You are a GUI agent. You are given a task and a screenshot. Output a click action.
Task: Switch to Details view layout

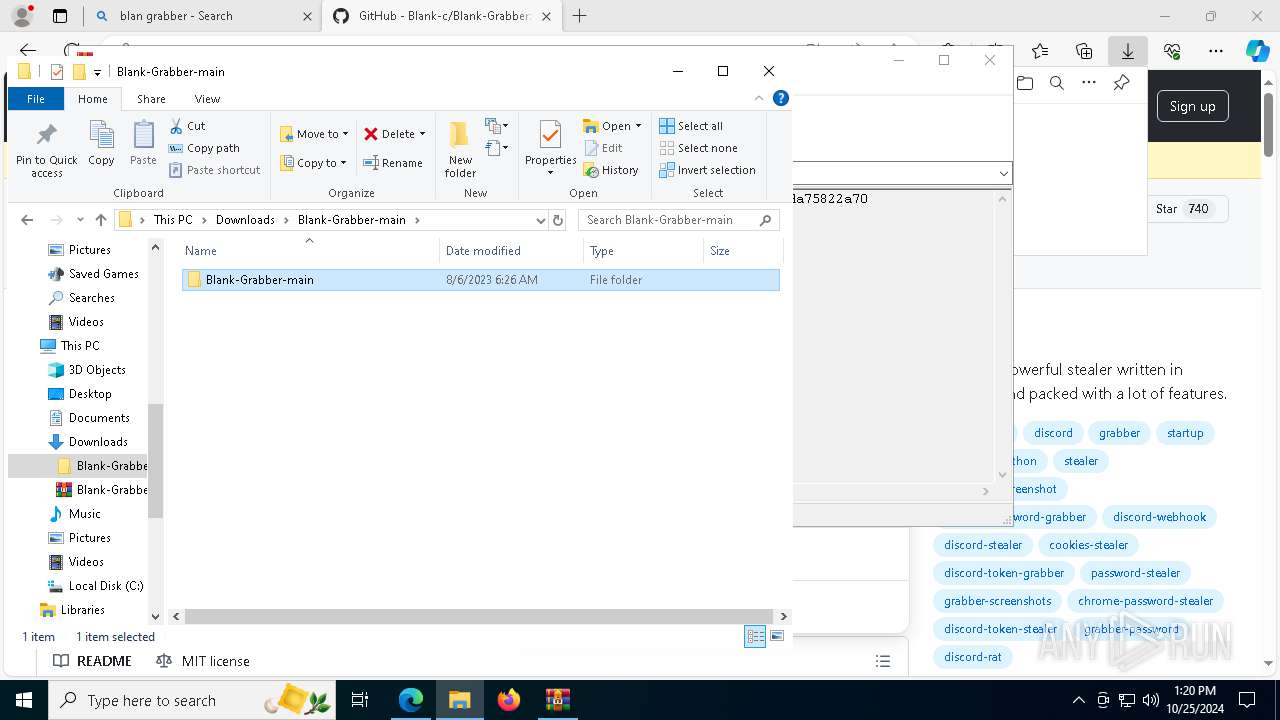(755, 637)
